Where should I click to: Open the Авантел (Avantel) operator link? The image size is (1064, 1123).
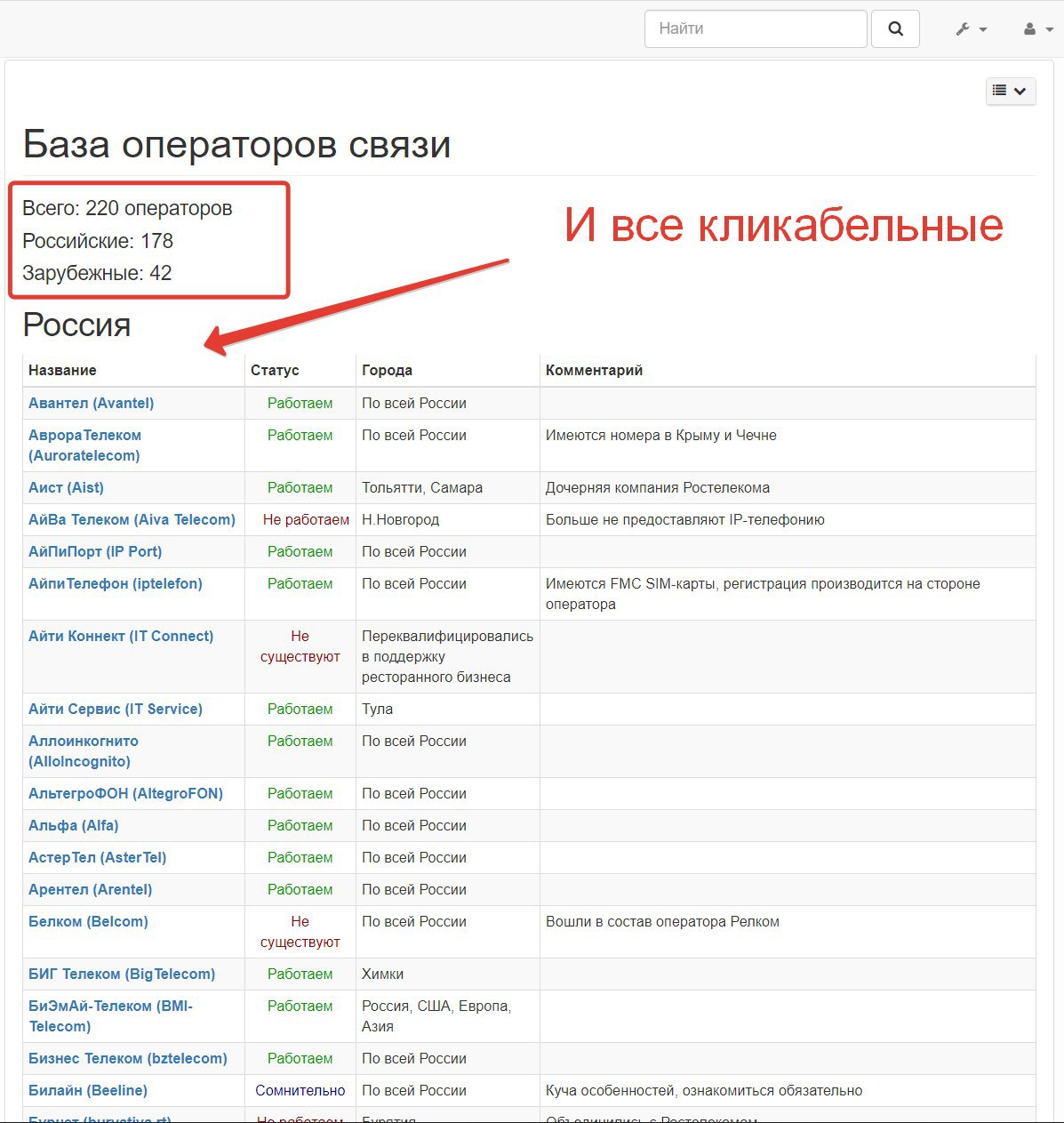(91, 403)
